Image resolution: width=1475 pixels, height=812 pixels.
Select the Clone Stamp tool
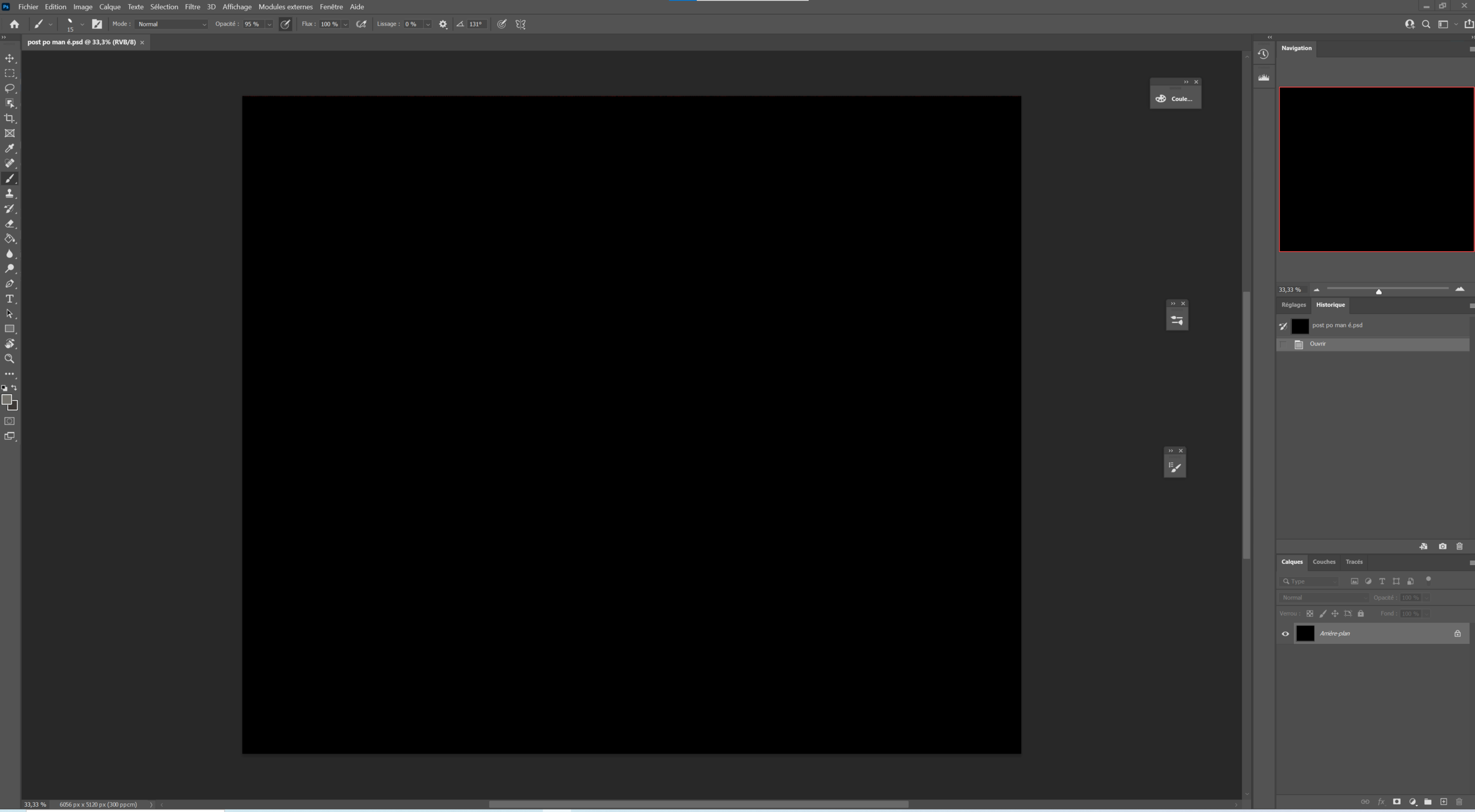tap(9, 193)
